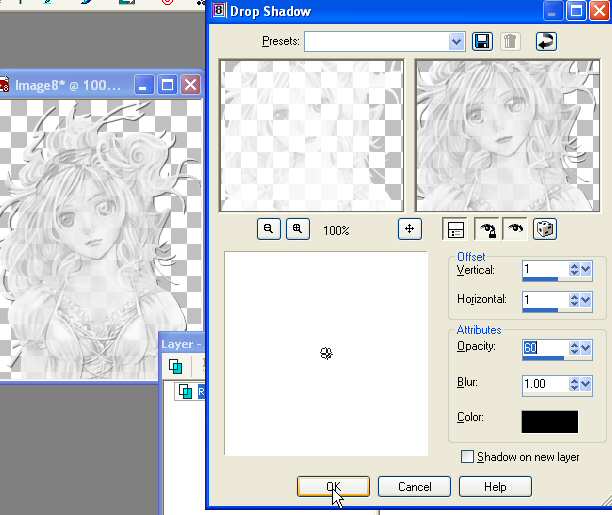Close the Image8 window
Image resolution: width=612 pixels, height=515 pixels.
coord(190,85)
